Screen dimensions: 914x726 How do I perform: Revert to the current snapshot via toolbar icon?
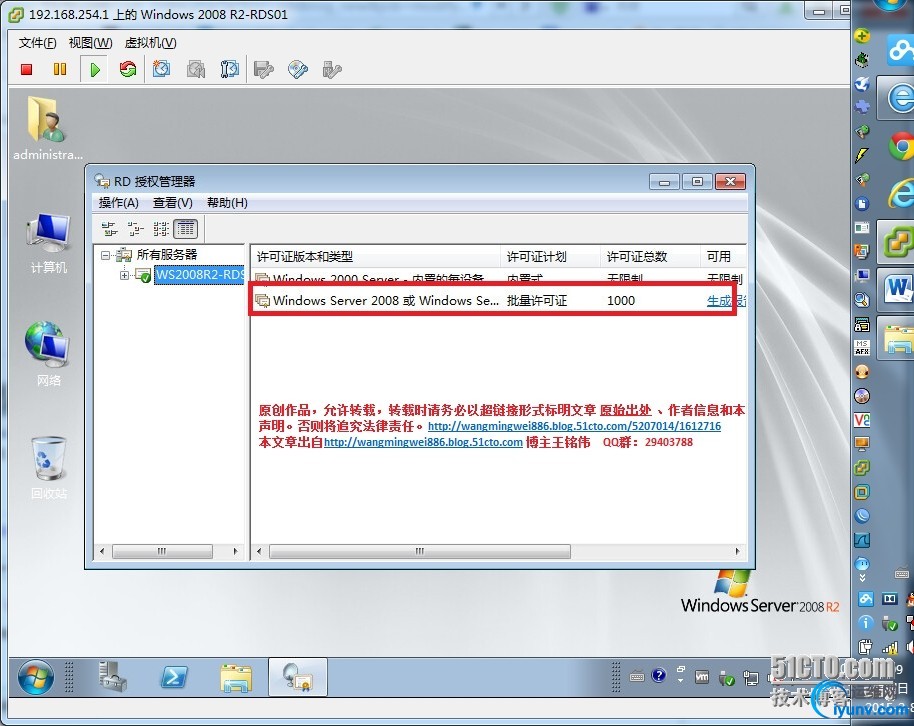pyautogui.click(x=196, y=70)
